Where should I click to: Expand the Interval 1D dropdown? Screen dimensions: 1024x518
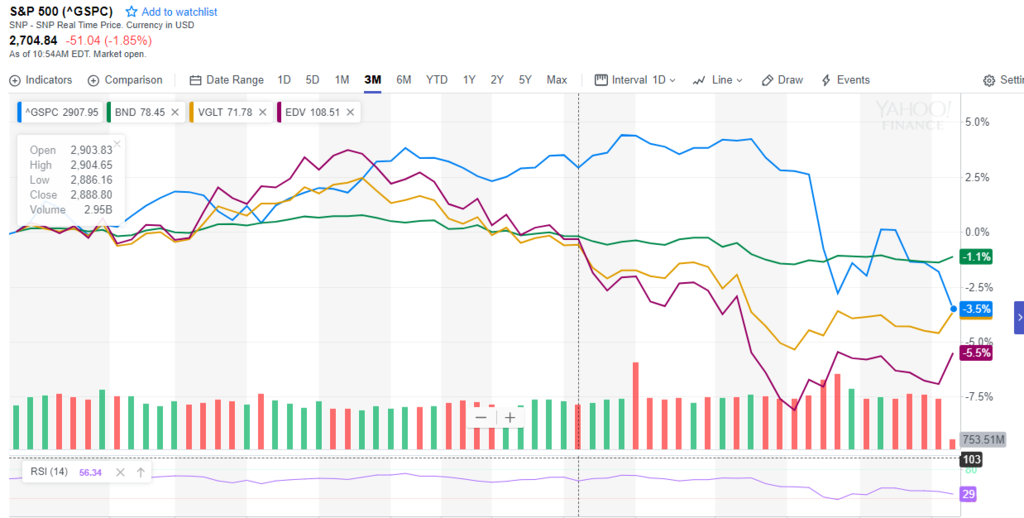tap(635, 80)
